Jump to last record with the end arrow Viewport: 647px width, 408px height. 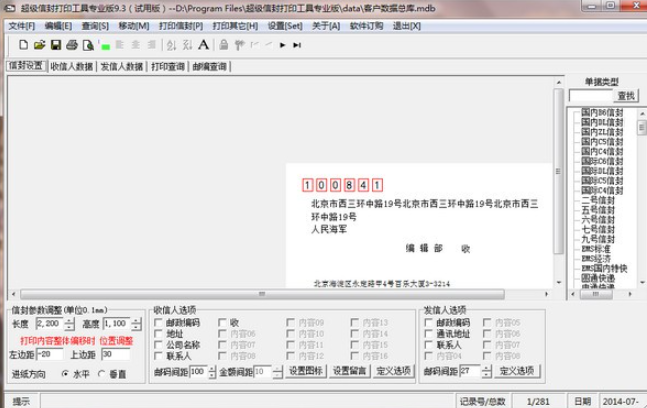tap(297, 45)
